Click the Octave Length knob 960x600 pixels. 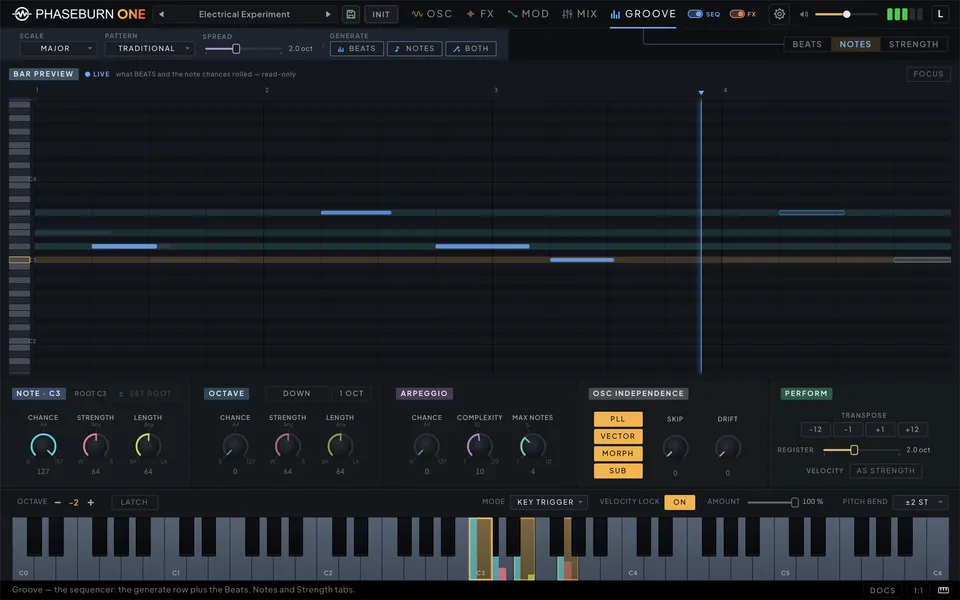point(340,446)
